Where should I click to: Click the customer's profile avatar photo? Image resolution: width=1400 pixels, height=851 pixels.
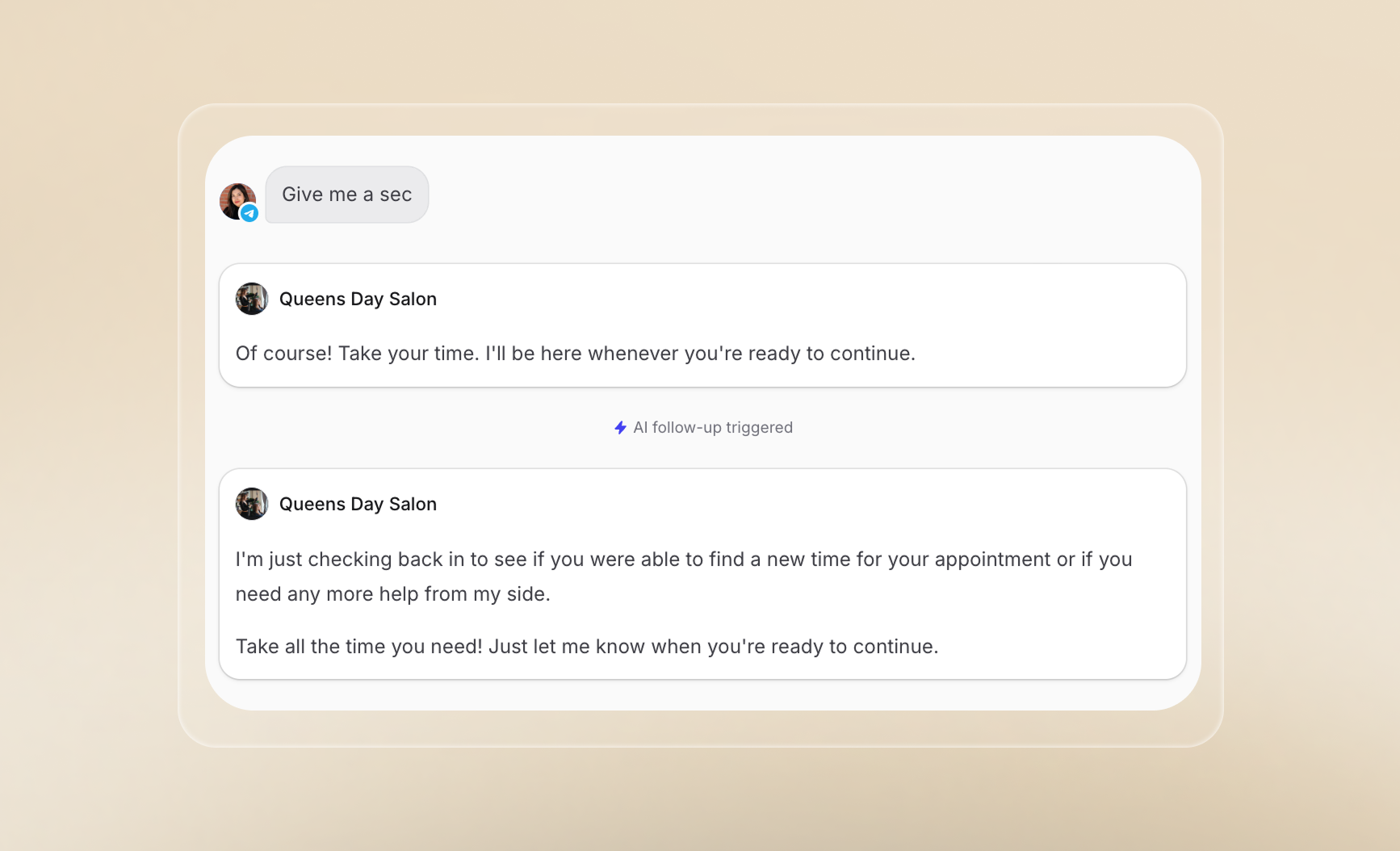237,201
